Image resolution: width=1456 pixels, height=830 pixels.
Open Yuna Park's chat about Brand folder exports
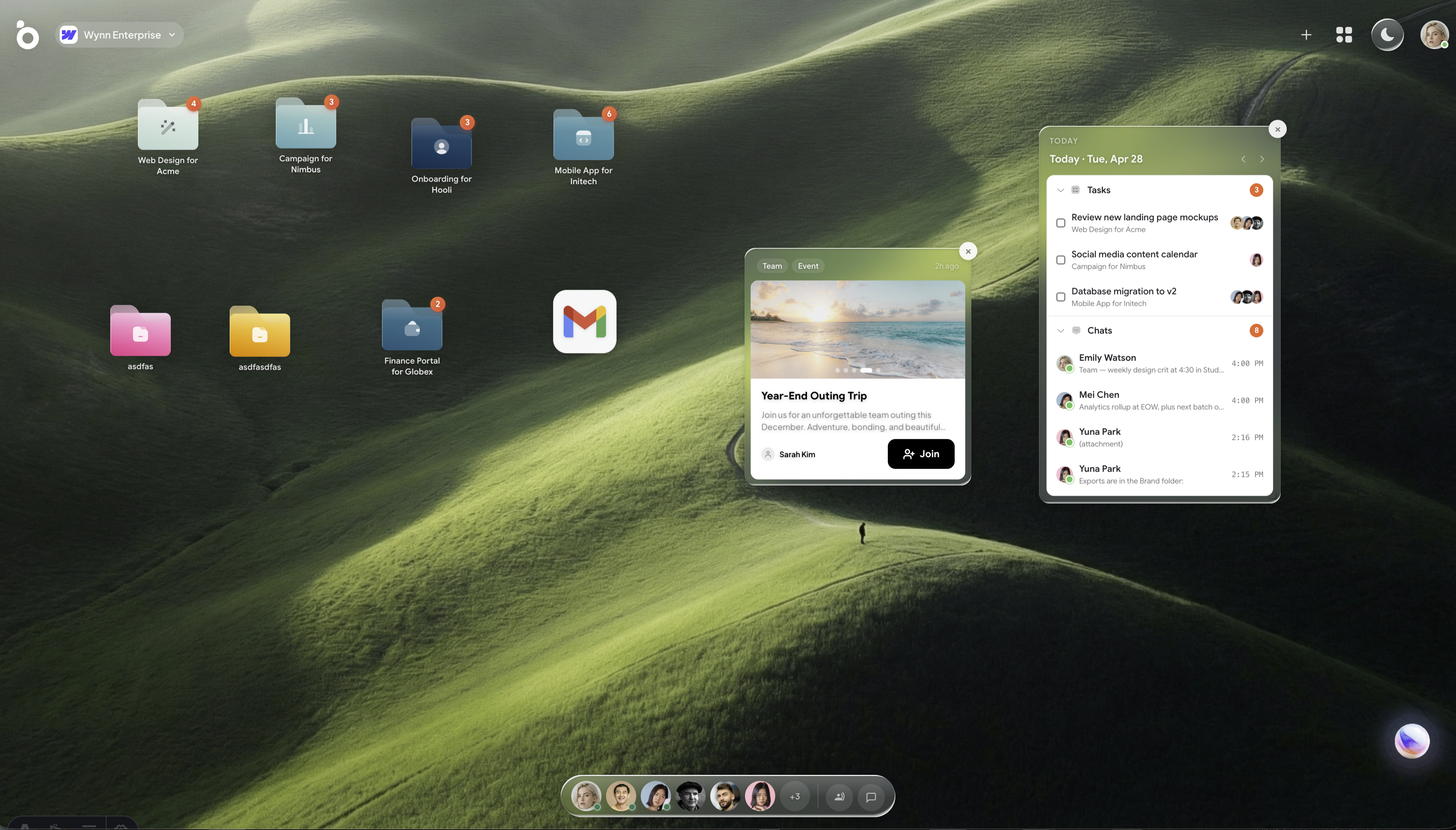[1159, 474]
